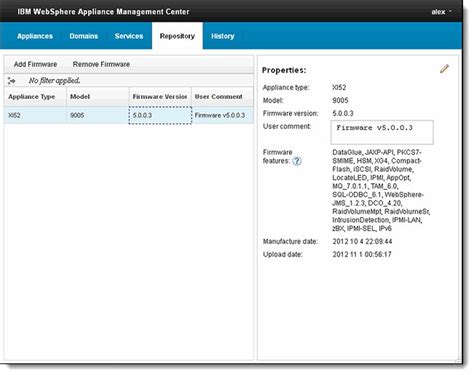Click the Manufacture date value 2012 10 4 22:09:44
This screenshot has width=474, height=375.
coord(362,241)
